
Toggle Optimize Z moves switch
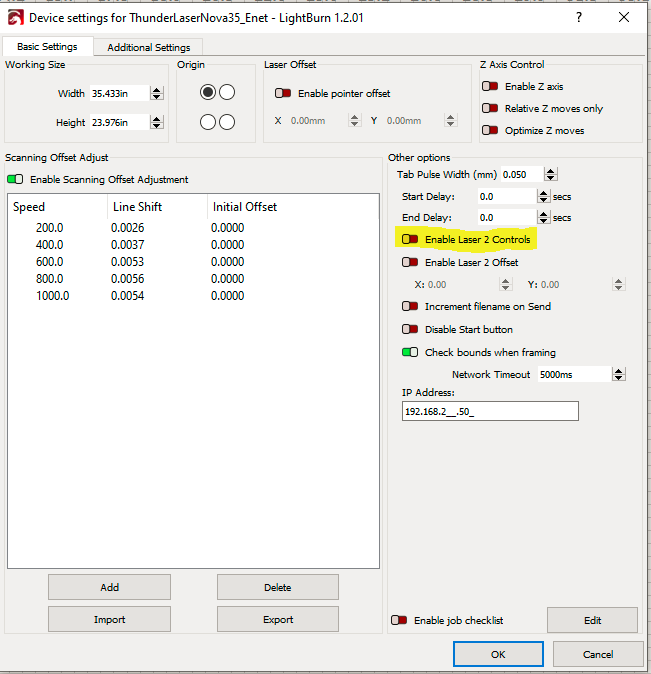point(490,130)
